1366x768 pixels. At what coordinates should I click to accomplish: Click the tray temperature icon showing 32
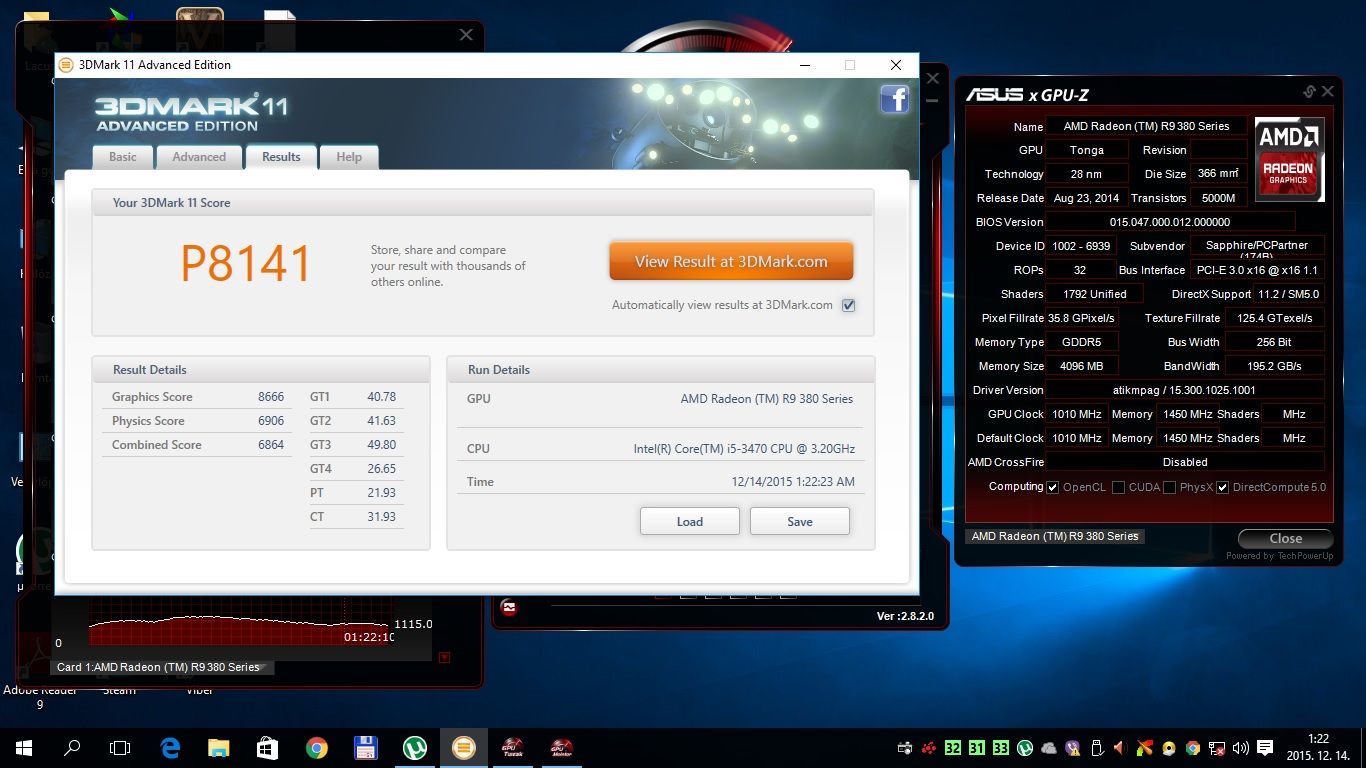tap(952, 748)
